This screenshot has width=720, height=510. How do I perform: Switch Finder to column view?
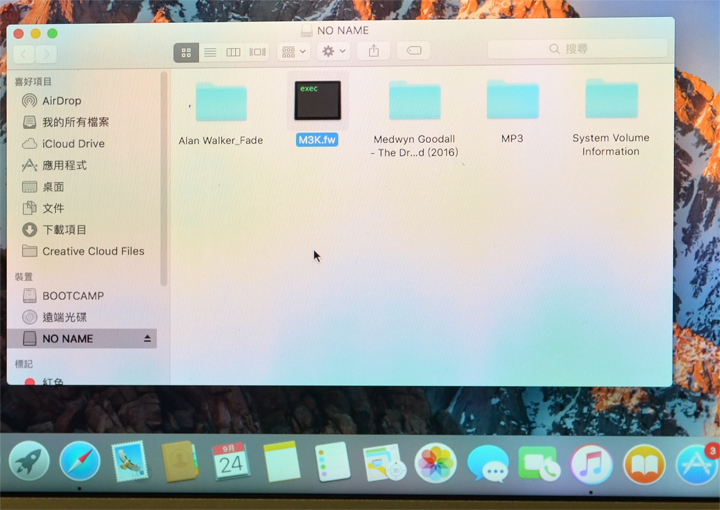point(233,52)
